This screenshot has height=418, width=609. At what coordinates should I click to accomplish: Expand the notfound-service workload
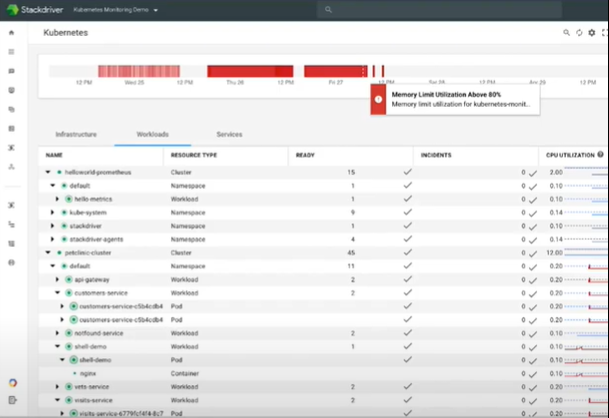pyautogui.click(x=57, y=333)
